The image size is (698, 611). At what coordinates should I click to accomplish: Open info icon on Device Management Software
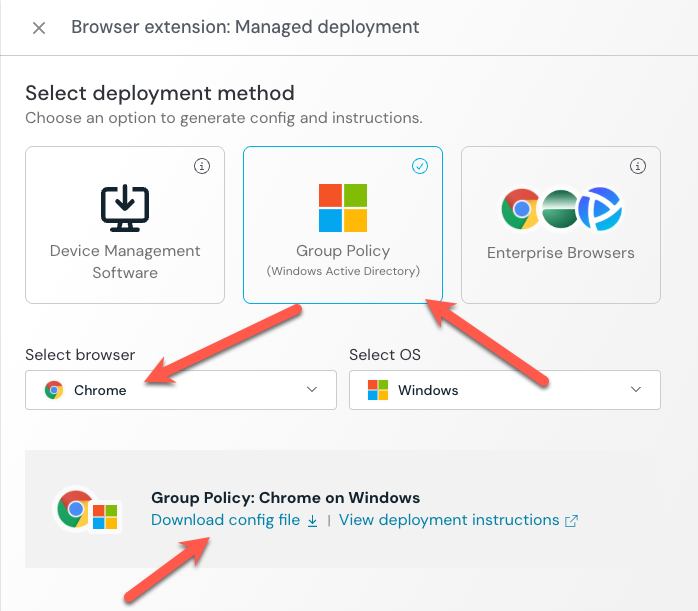coord(202,166)
